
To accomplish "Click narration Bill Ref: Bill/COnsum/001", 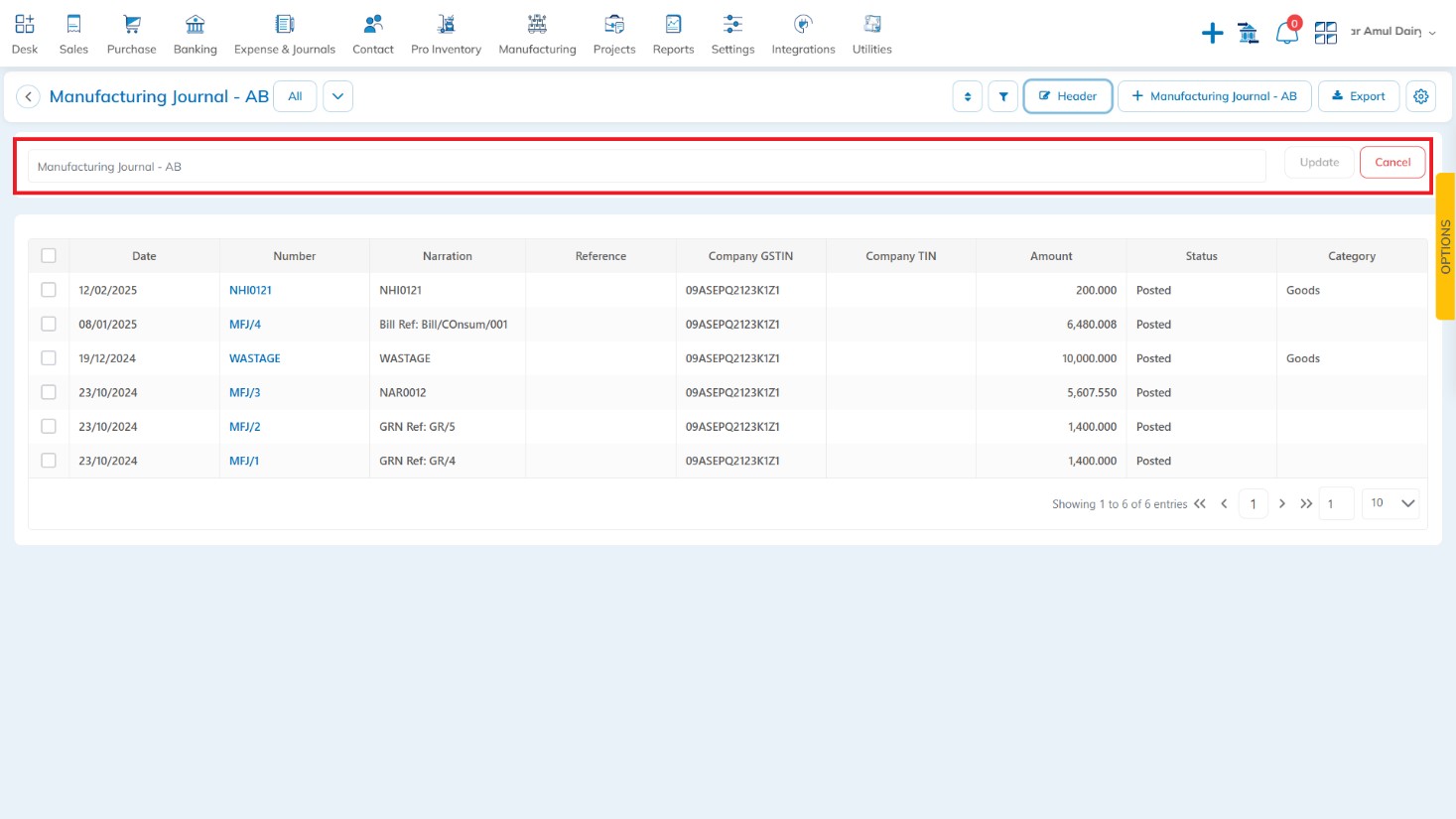I will tap(444, 324).
